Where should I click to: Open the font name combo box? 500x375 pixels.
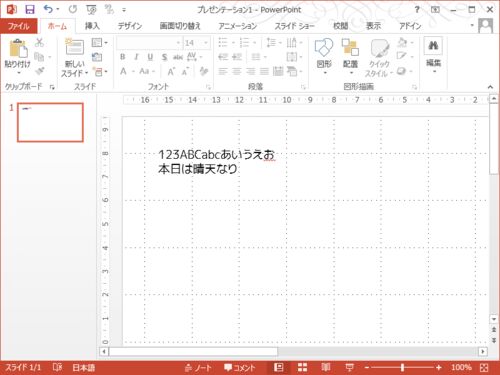(x=149, y=43)
